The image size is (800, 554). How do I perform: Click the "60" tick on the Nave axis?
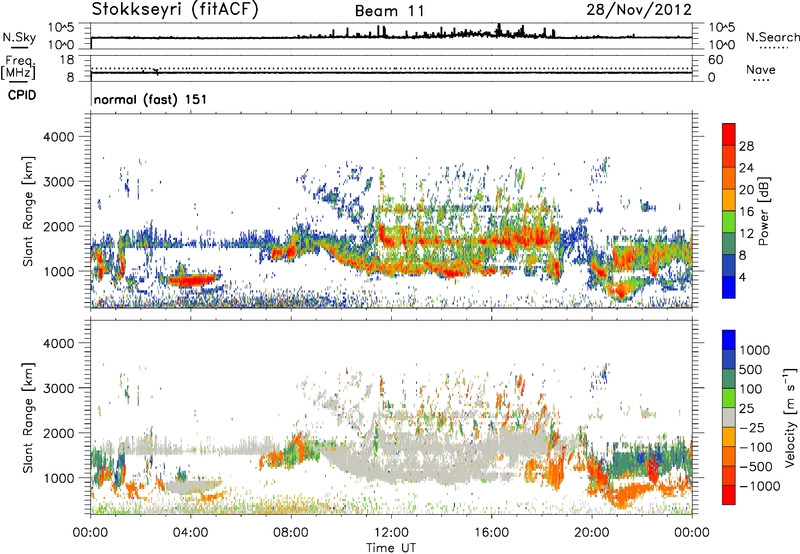point(715,60)
